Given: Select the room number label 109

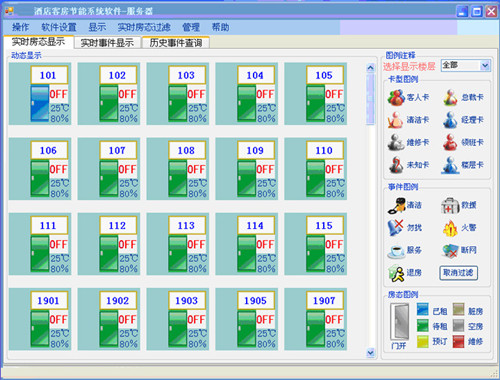Looking at the screenshot, I should pyautogui.click(x=255, y=150).
